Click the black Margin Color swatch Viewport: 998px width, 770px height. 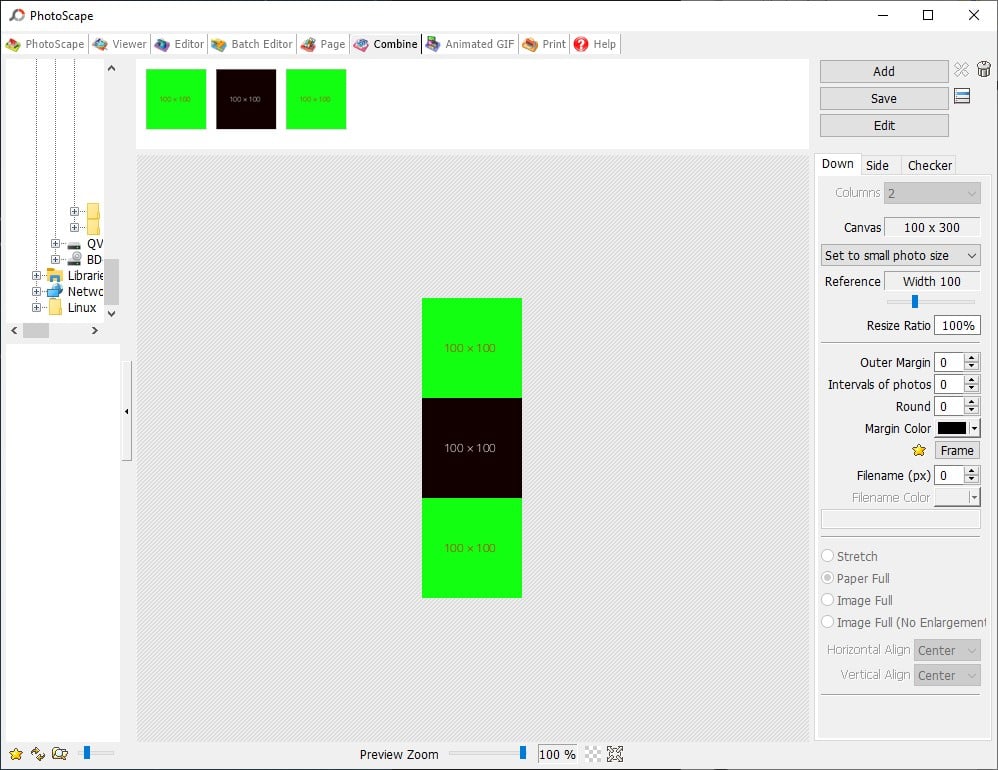tap(951, 428)
